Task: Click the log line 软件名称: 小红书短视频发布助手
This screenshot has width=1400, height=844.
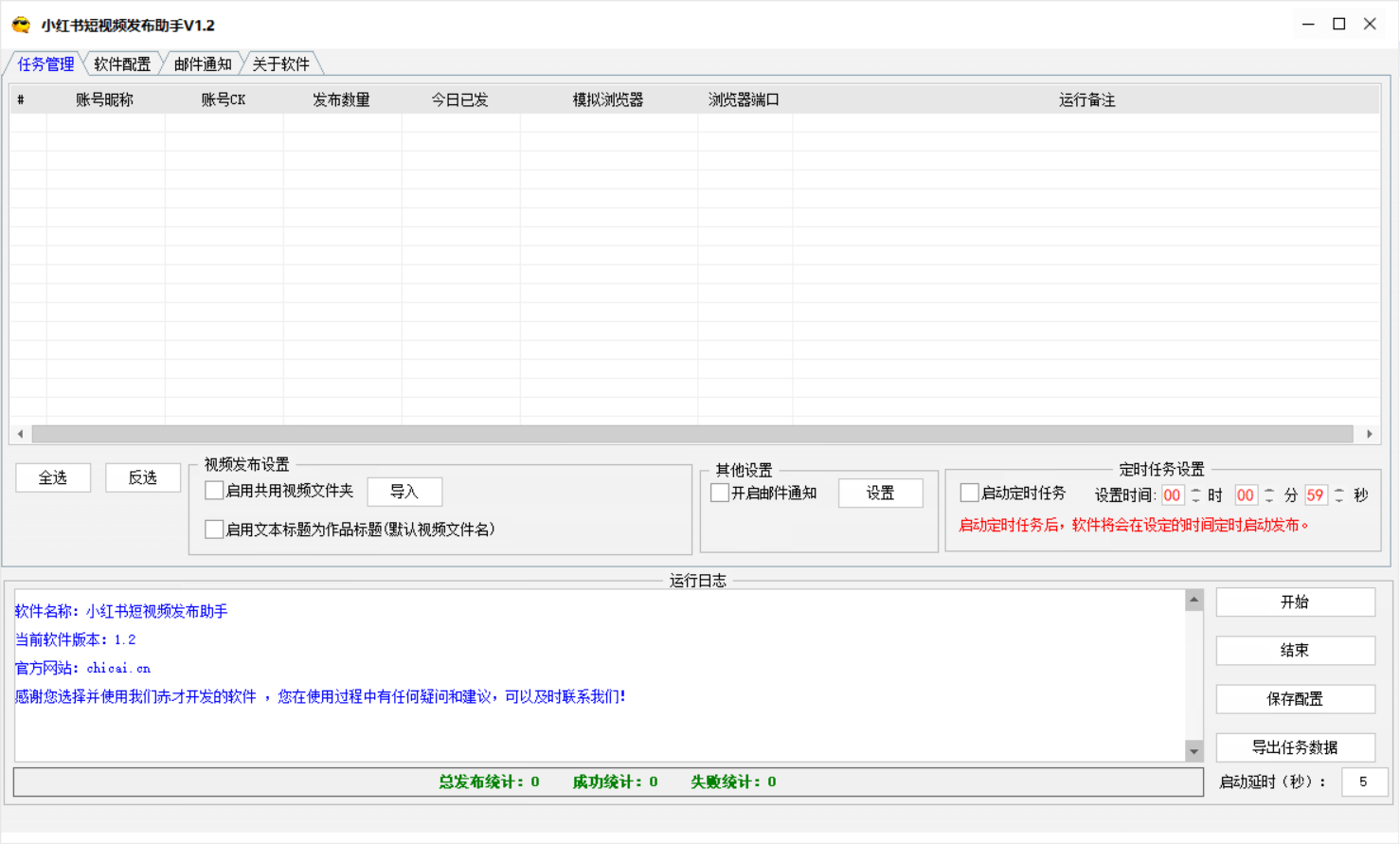Action: tap(121, 612)
